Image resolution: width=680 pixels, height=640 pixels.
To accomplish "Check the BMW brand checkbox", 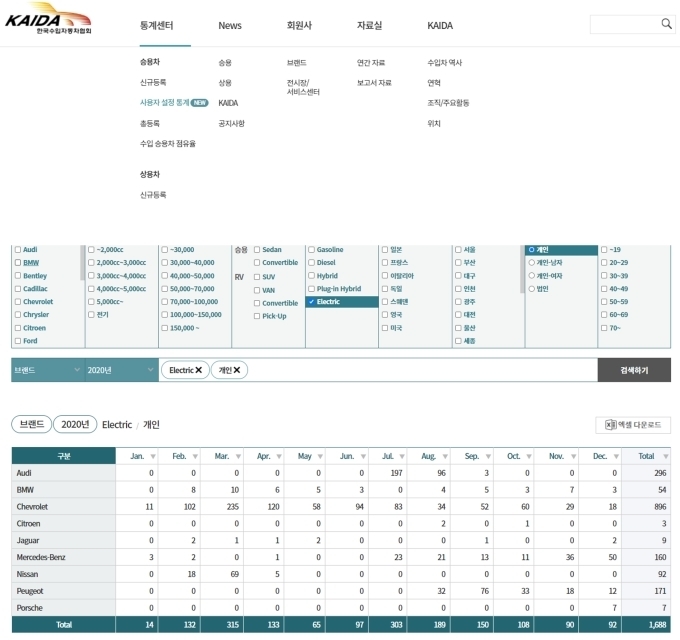I will coord(18,262).
